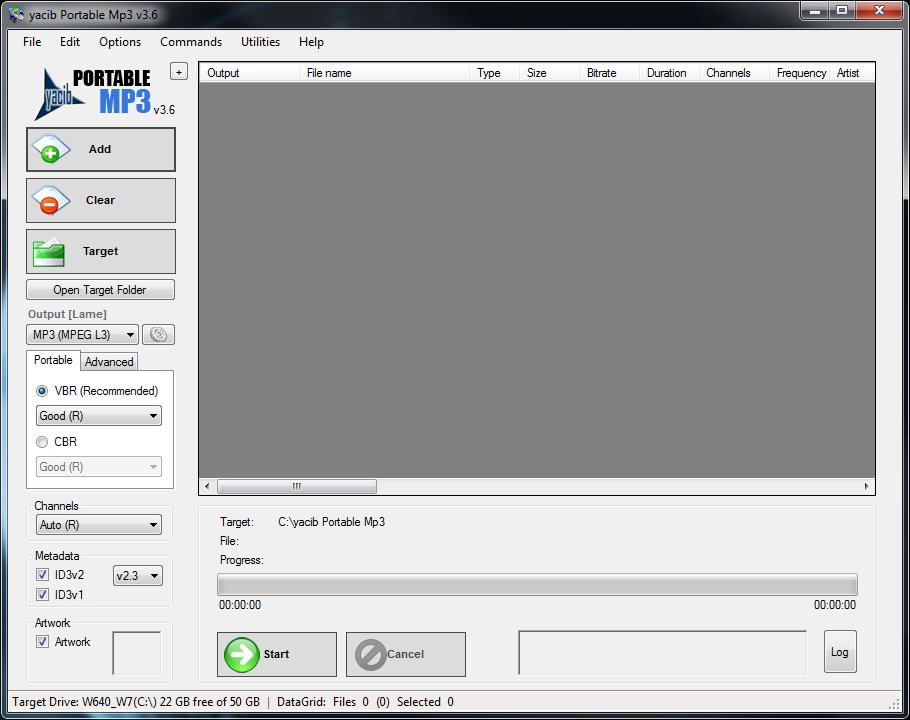
Task: Sort by the Bitrate column header
Action: click(609, 73)
